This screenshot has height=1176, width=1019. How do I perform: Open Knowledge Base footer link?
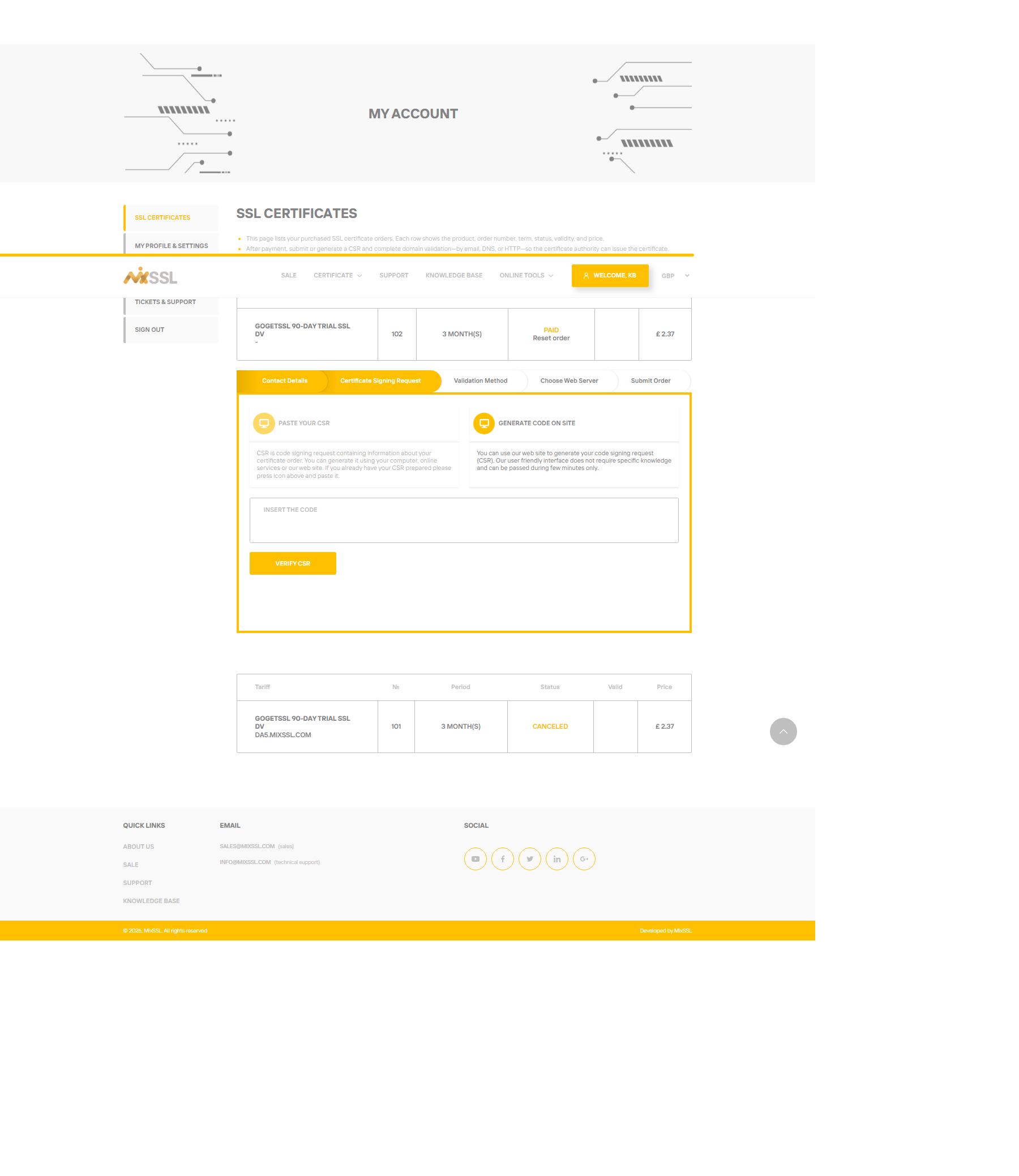[151, 901]
